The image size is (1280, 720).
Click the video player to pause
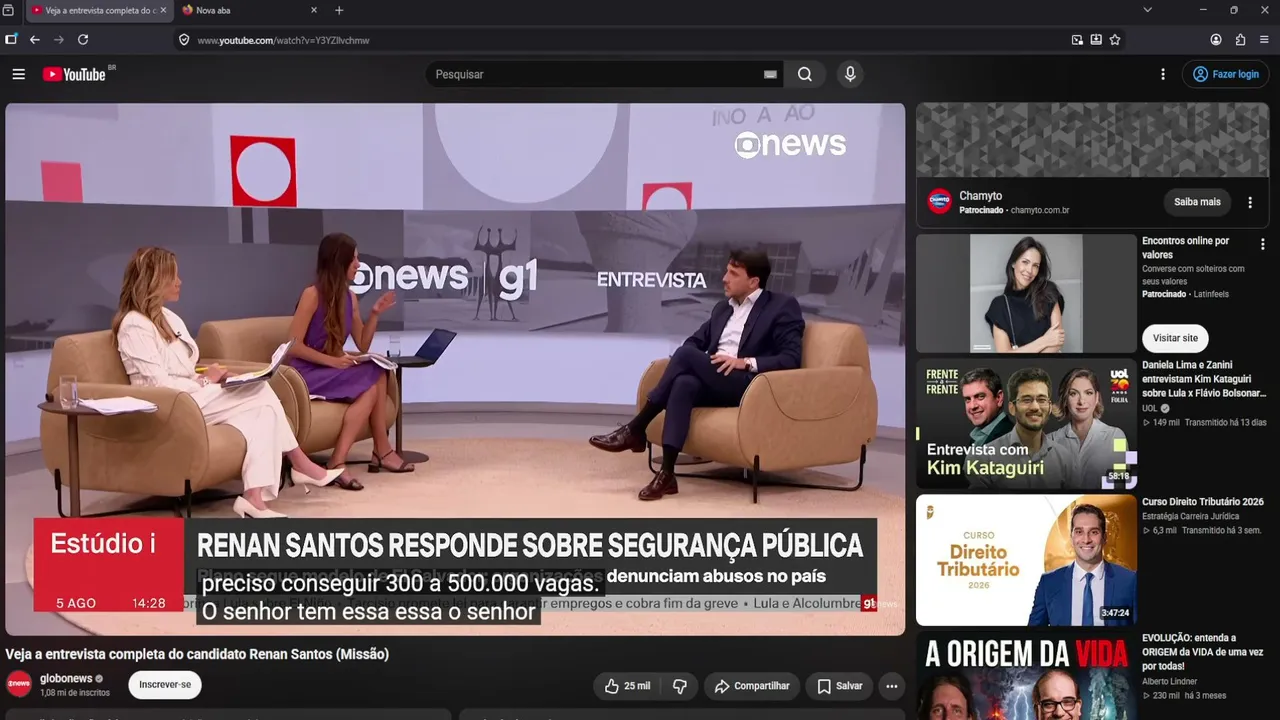point(455,369)
